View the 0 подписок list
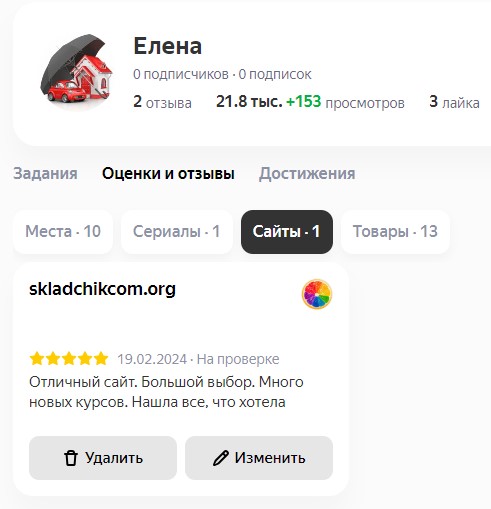Image resolution: width=491 pixels, height=509 pixels. point(275,74)
